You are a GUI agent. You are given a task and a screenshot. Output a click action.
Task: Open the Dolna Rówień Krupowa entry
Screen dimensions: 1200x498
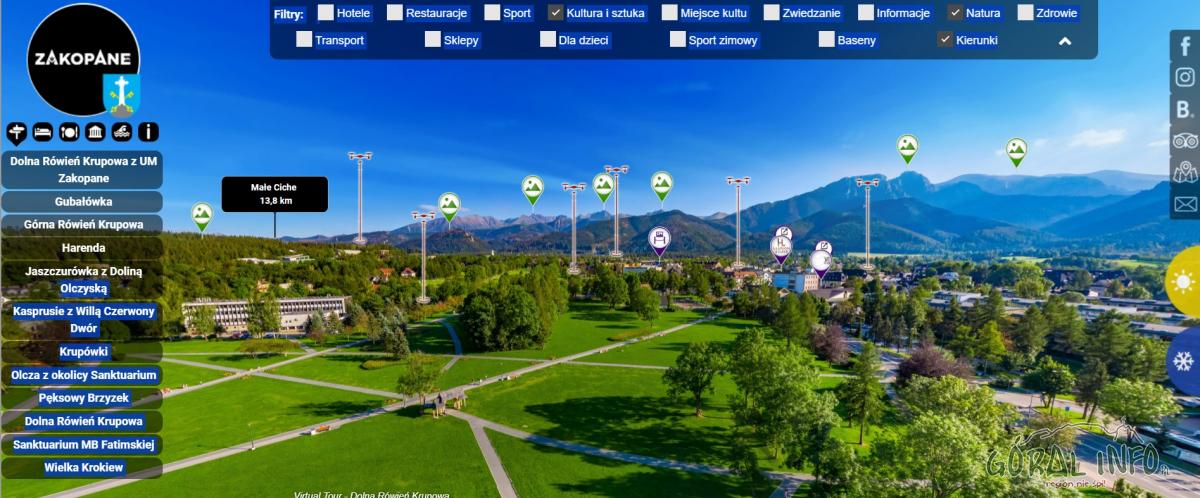pyautogui.click(x=82, y=422)
